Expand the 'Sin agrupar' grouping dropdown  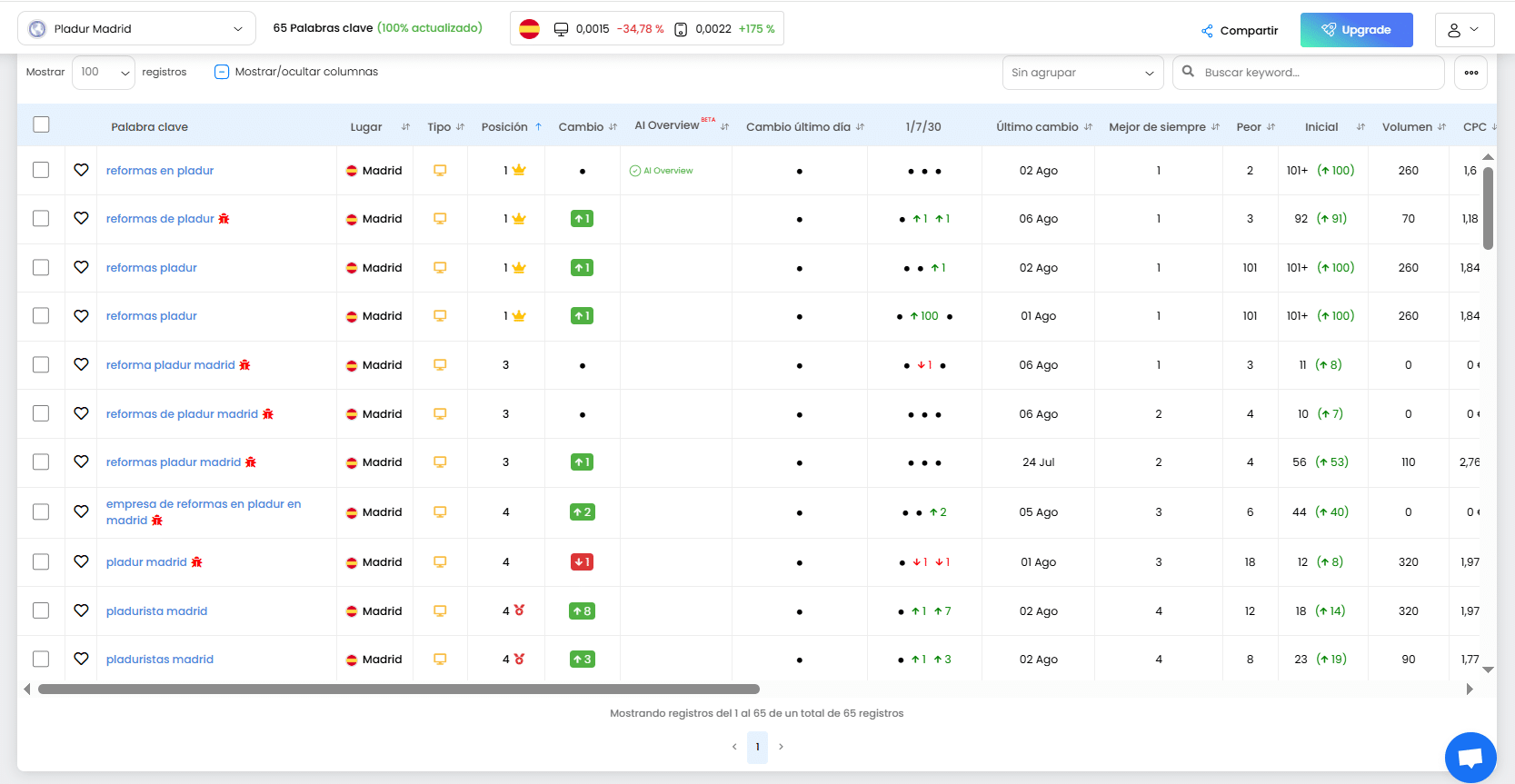1081,73
